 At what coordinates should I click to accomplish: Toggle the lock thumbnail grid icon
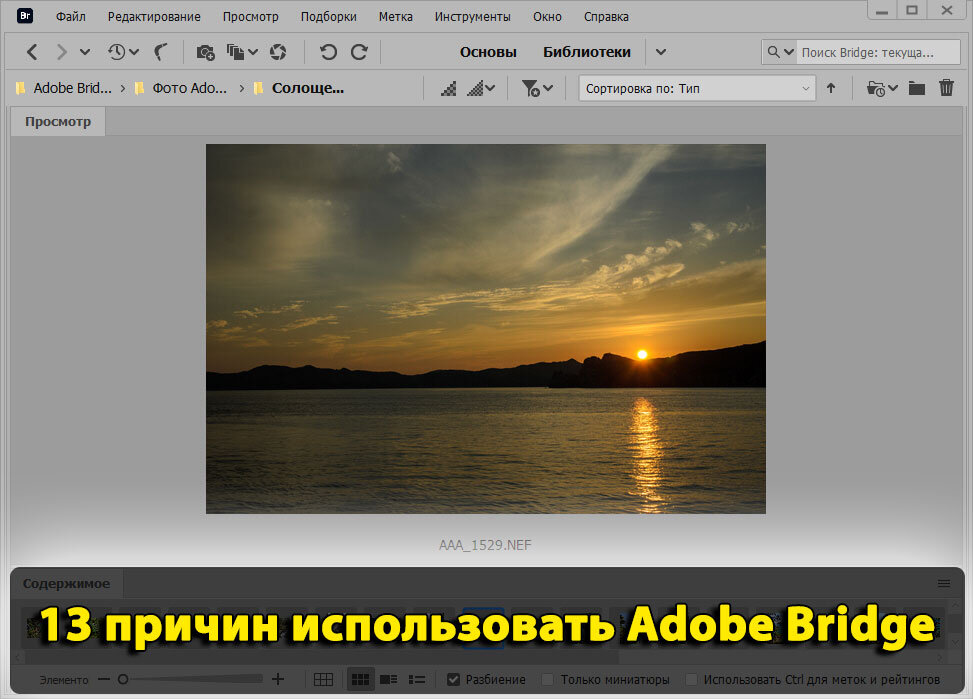(x=323, y=680)
